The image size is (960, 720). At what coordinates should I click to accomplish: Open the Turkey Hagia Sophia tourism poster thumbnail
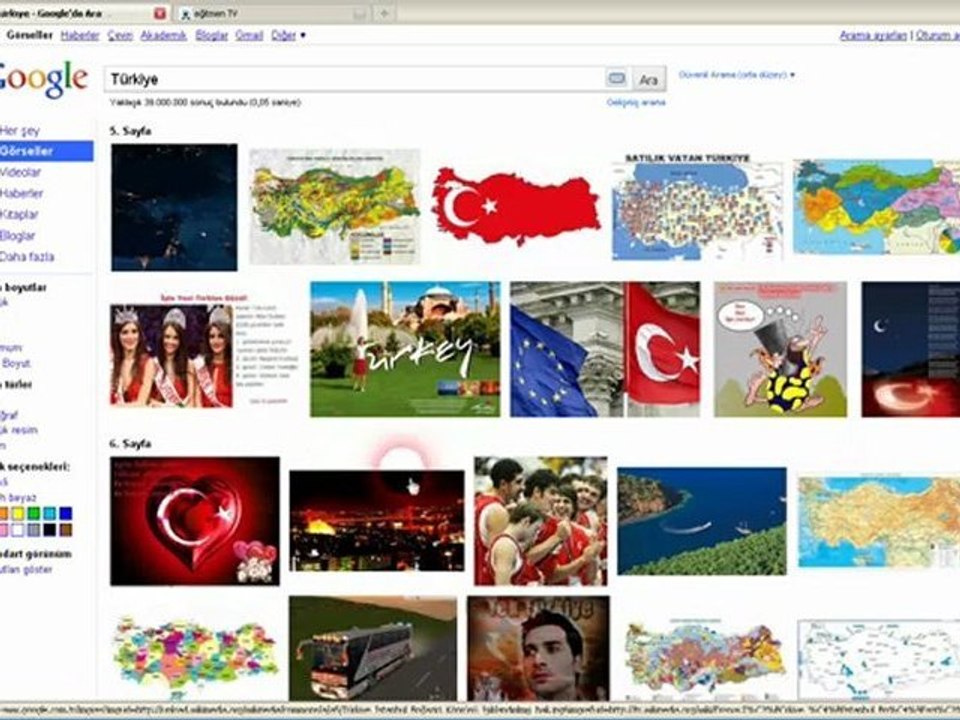point(405,350)
